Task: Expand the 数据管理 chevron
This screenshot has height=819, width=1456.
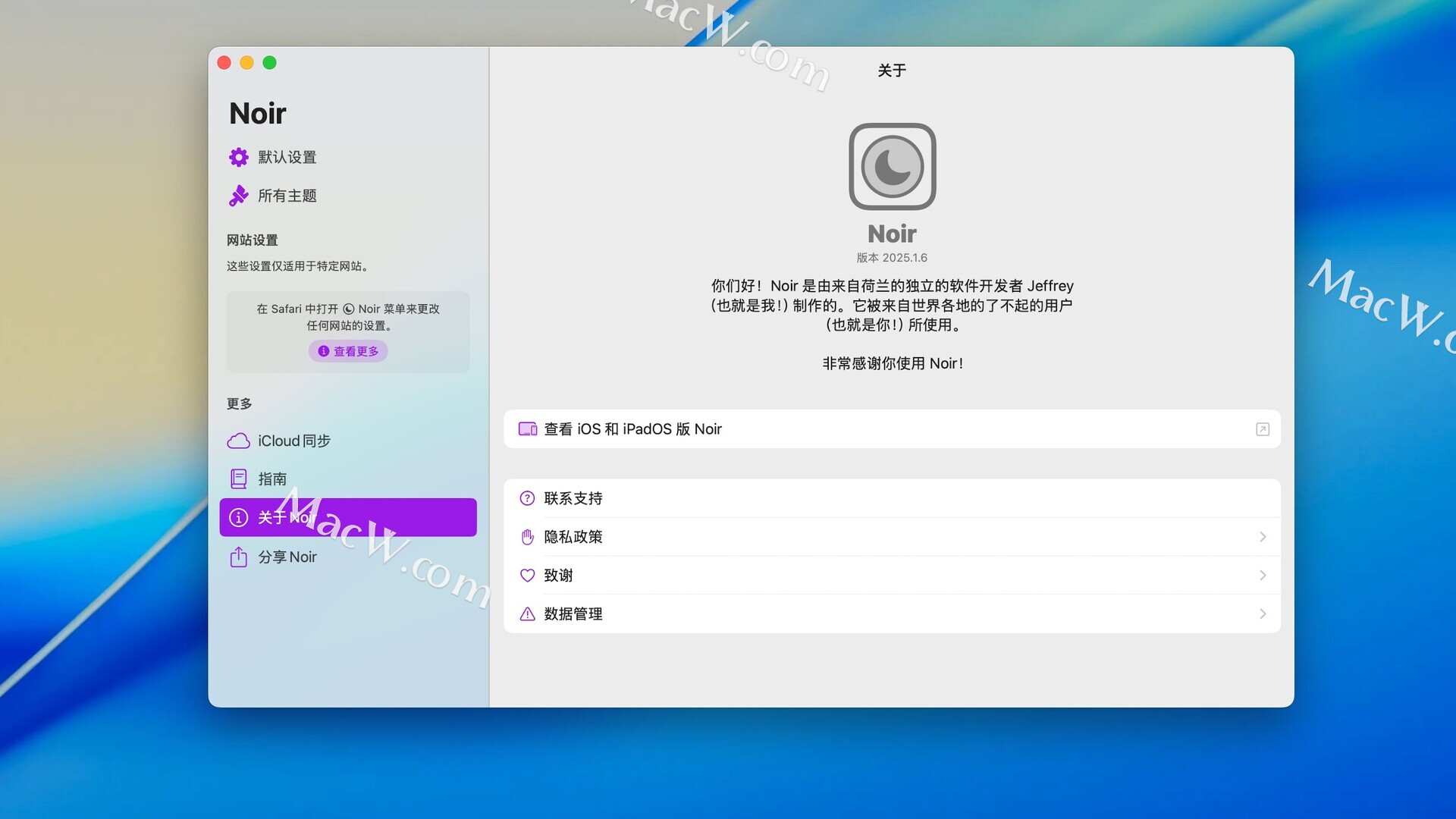Action: click(x=1263, y=614)
